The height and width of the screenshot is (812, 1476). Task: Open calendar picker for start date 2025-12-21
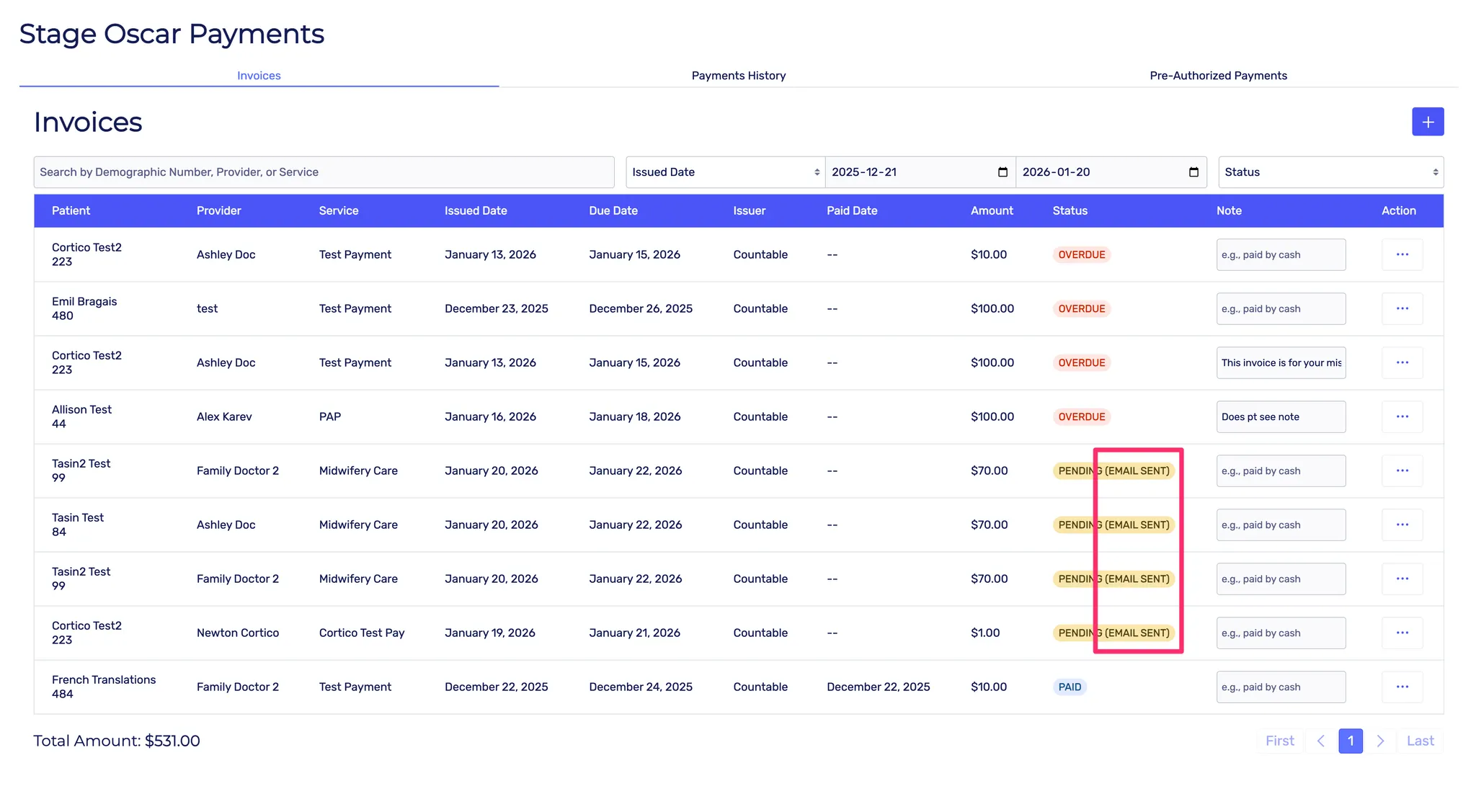[x=1002, y=172]
